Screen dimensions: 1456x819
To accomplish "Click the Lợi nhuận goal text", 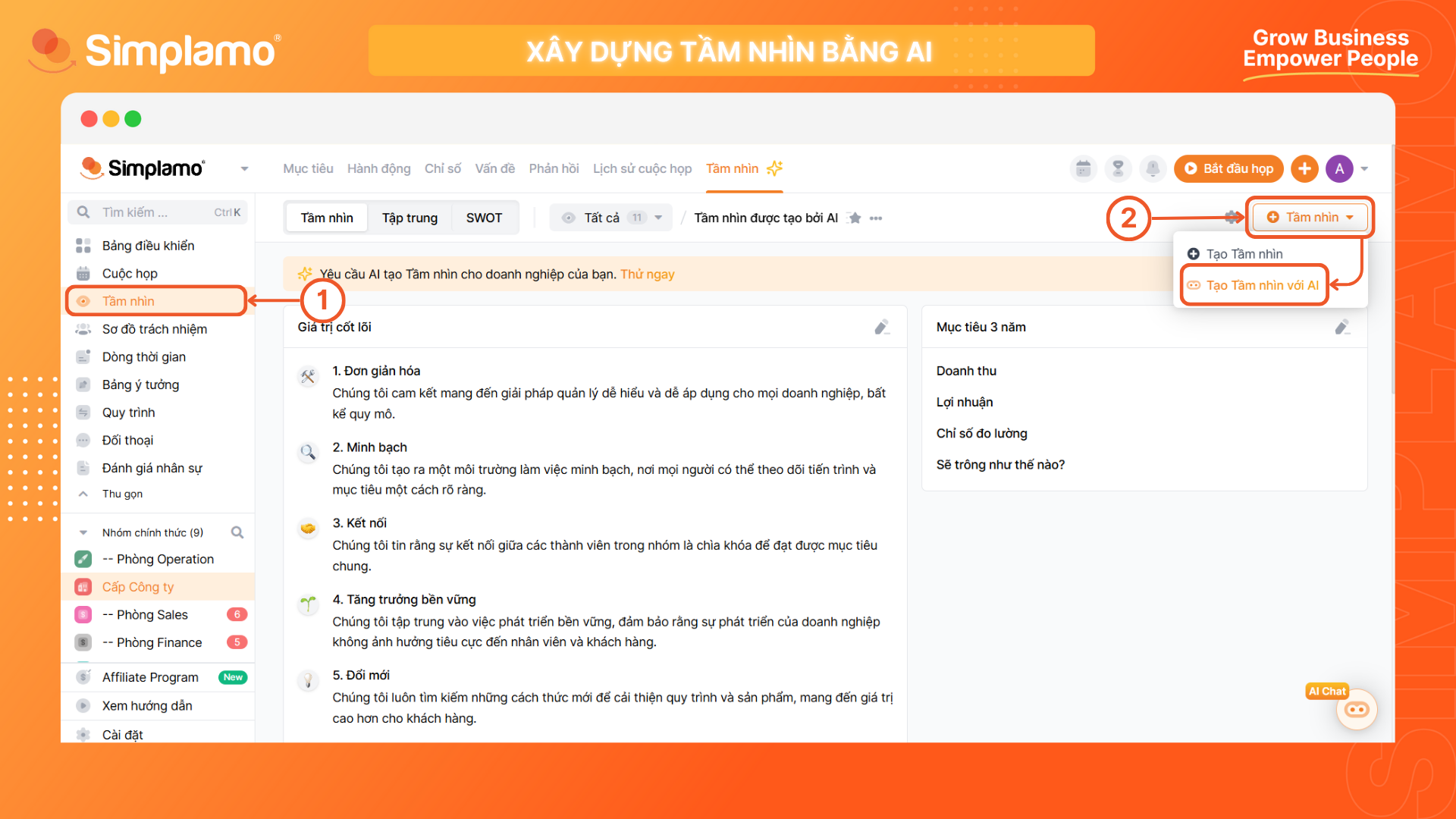I will [x=964, y=402].
